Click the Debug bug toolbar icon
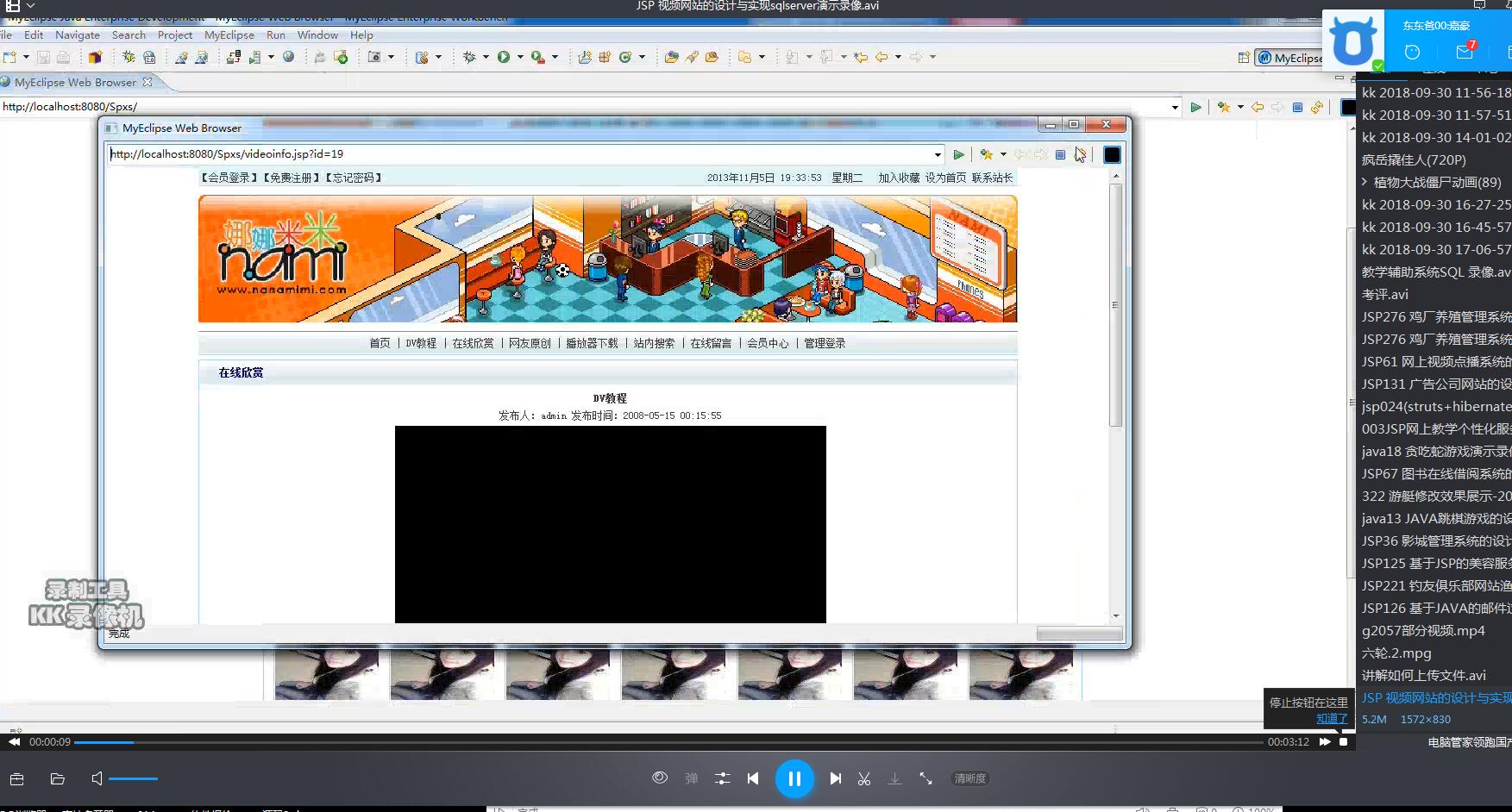Image resolution: width=1512 pixels, height=812 pixels. [469, 57]
